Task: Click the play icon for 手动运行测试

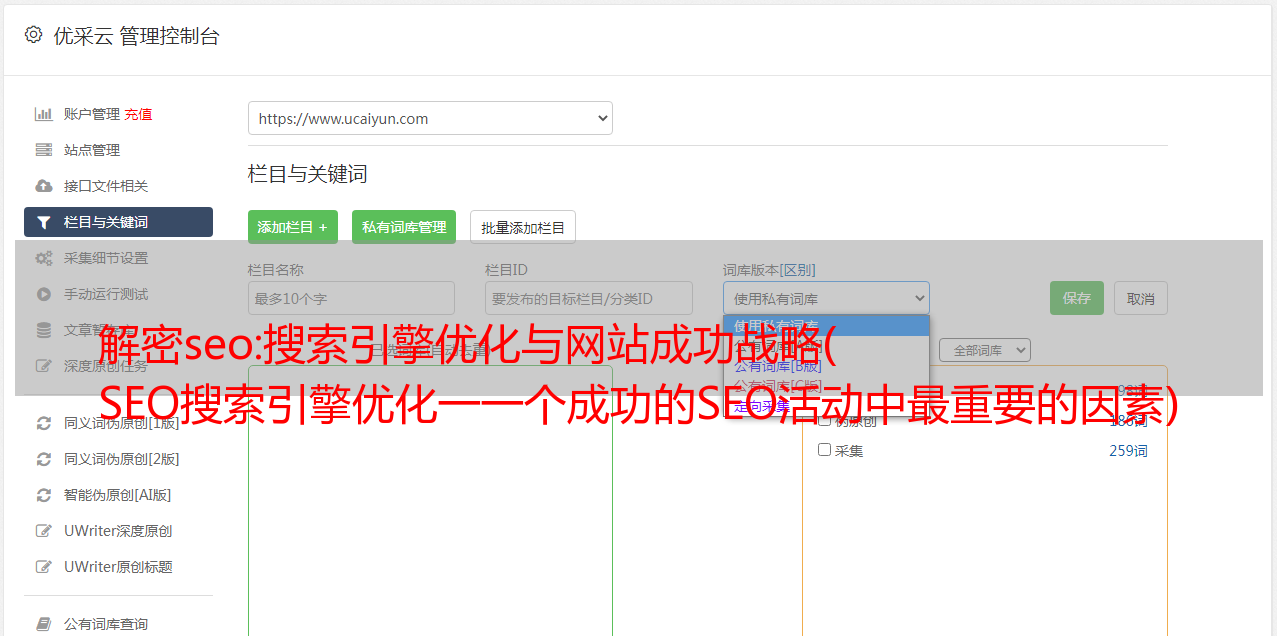Action: (x=43, y=294)
